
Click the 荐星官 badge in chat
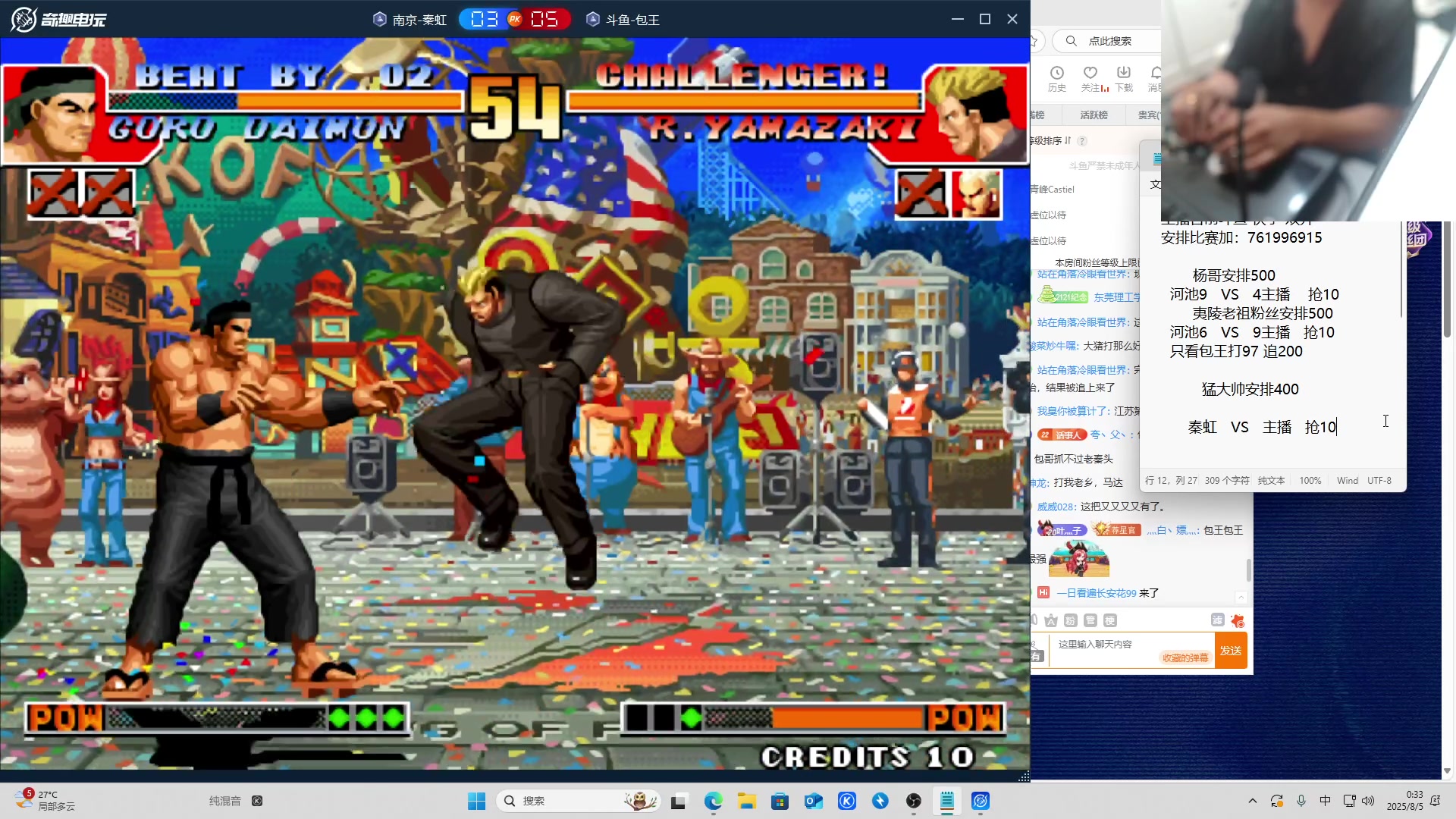[x=1116, y=530]
